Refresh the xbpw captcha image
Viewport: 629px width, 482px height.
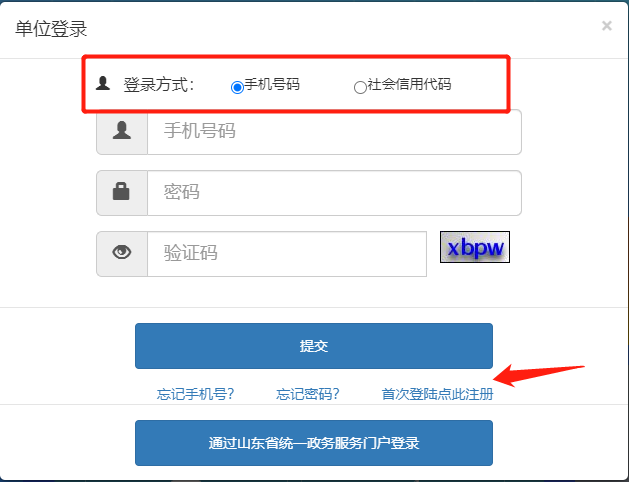pyautogui.click(x=475, y=247)
